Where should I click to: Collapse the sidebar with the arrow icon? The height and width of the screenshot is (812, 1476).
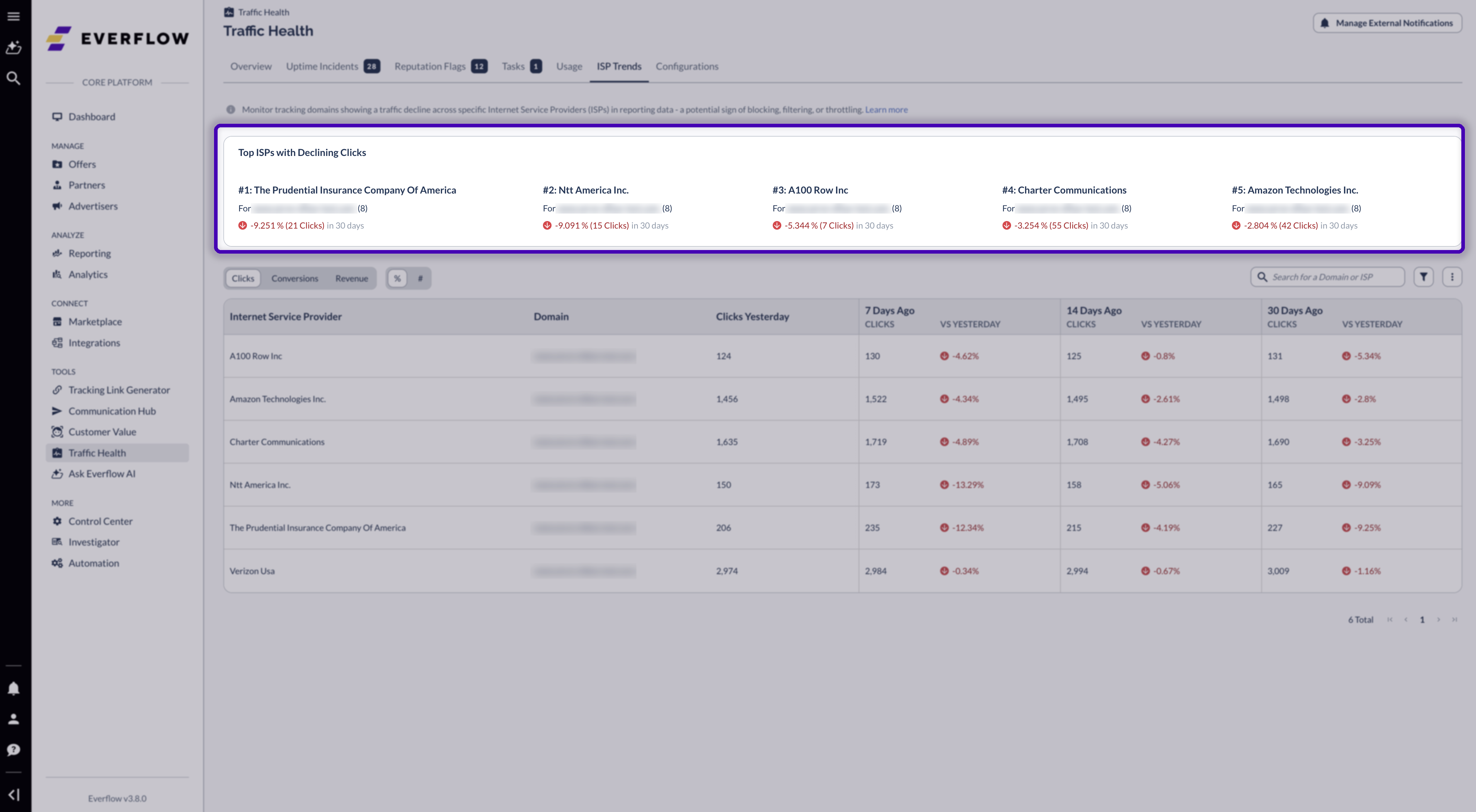[x=14, y=795]
